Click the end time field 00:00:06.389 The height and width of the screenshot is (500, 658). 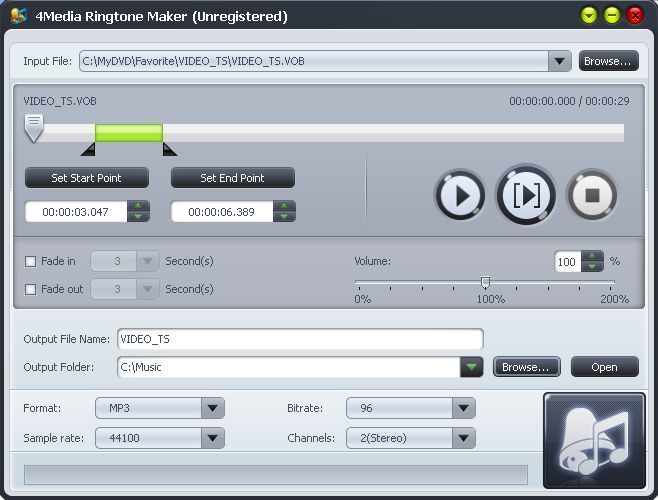[222, 212]
